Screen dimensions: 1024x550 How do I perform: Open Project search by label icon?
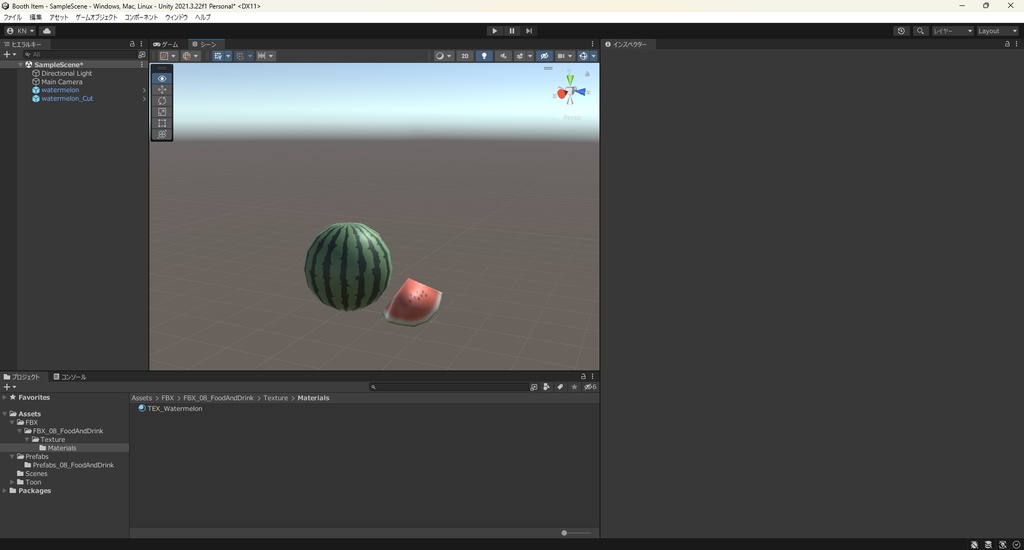(560, 387)
